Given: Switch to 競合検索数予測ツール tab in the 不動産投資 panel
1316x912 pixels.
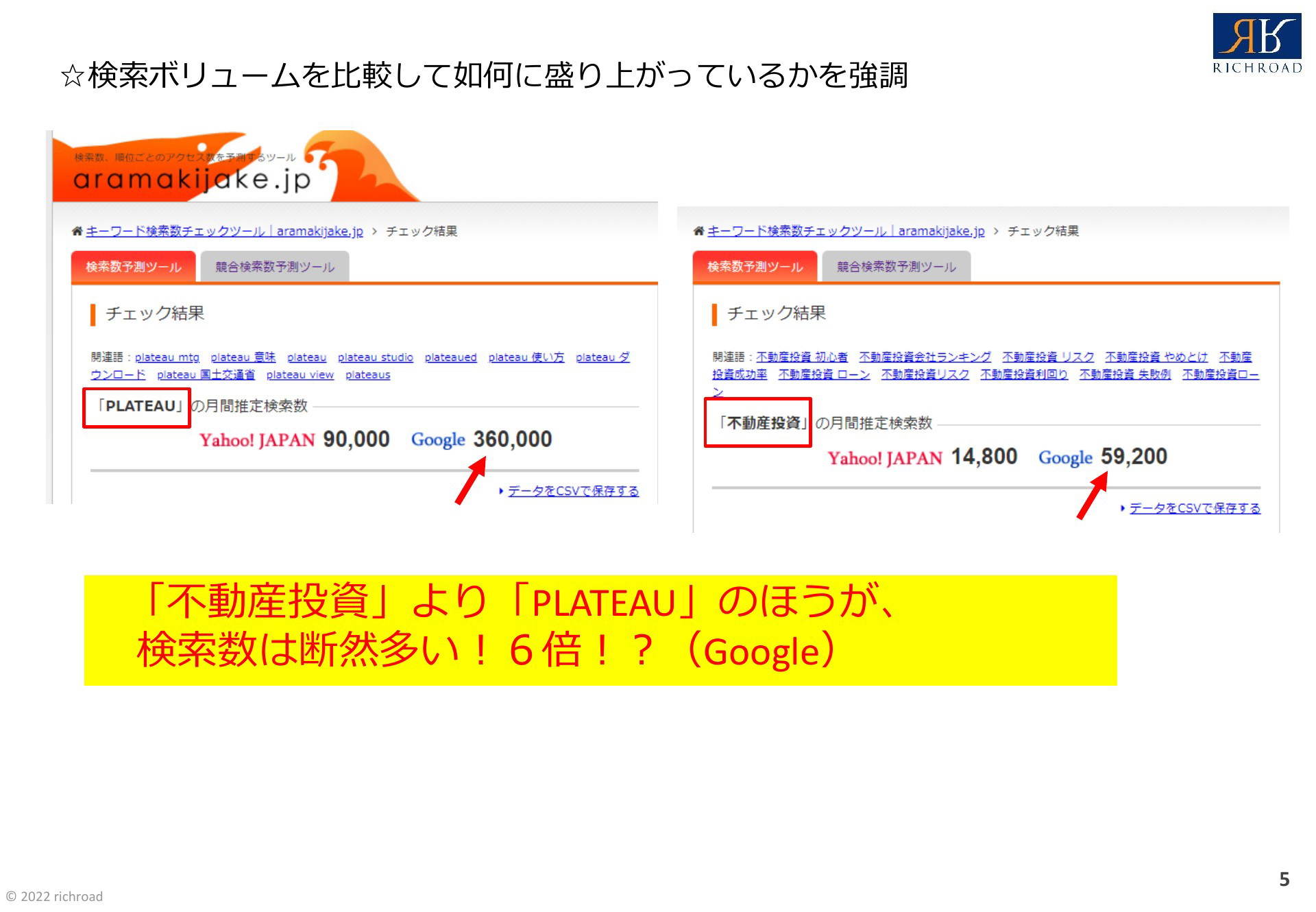Looking at the screenshot, I should tap(897, 267).
